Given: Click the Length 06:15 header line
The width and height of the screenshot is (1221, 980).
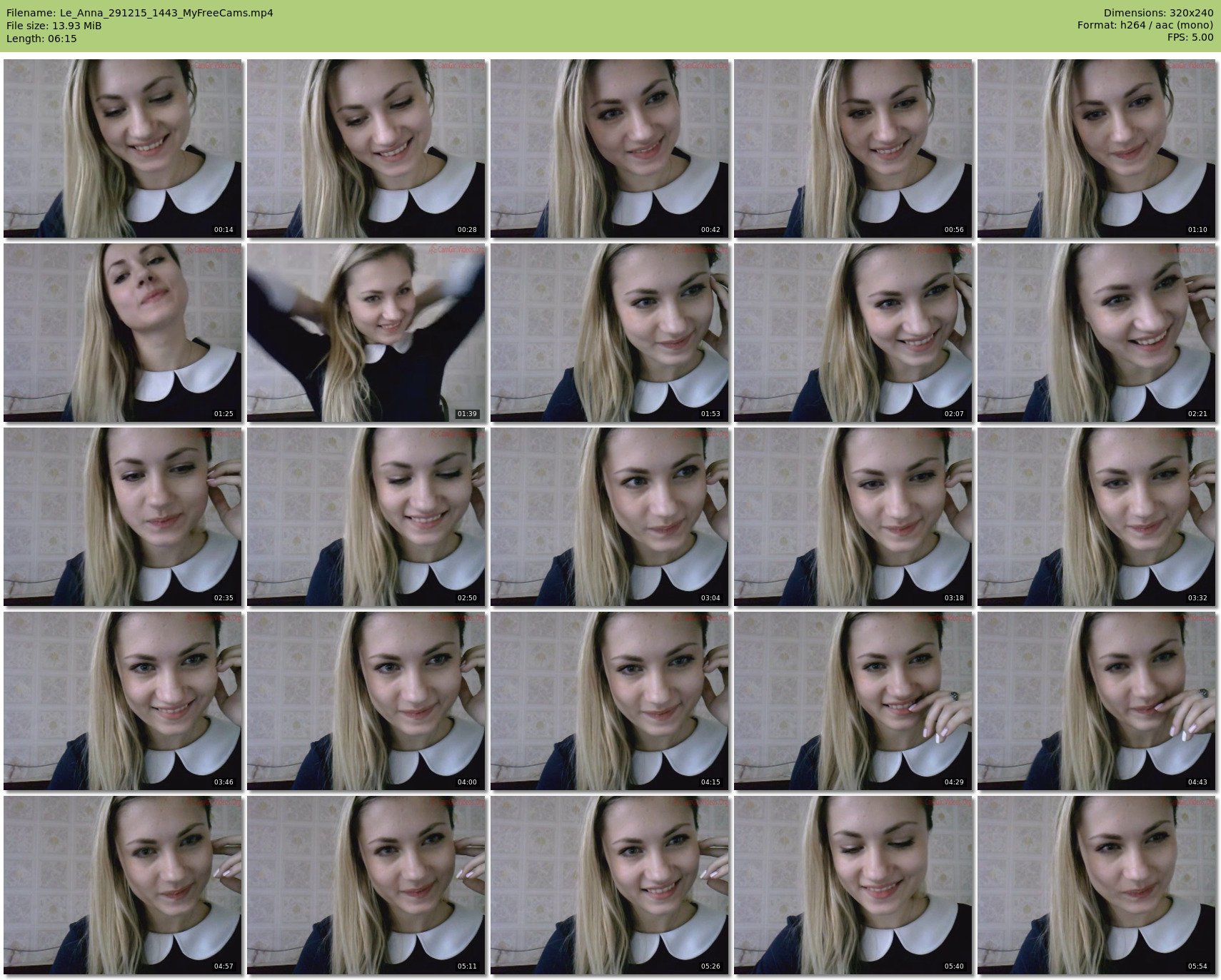Looking at the screenshot, I should 41,39.
